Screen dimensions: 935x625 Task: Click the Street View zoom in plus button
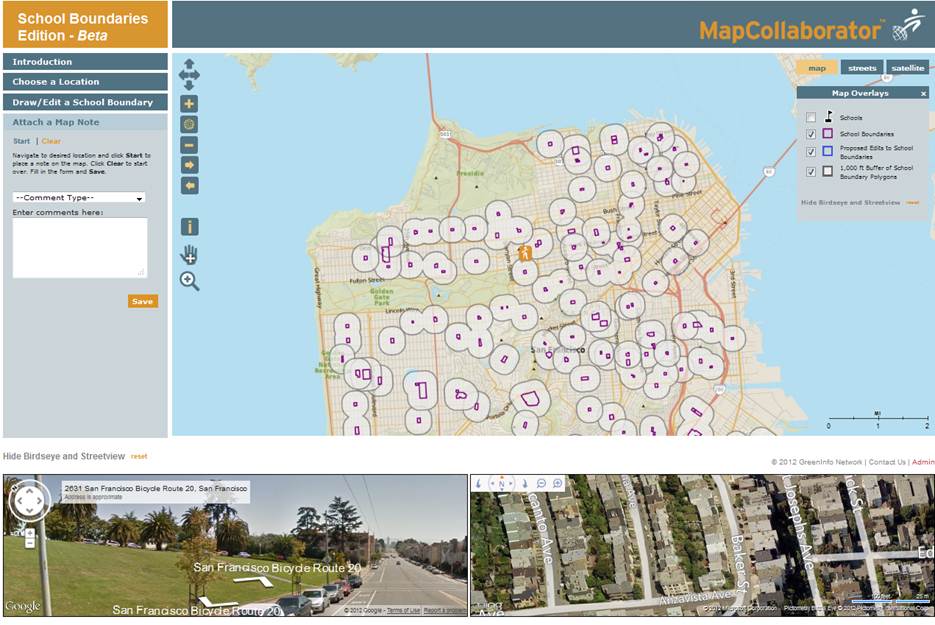point(29,533)
